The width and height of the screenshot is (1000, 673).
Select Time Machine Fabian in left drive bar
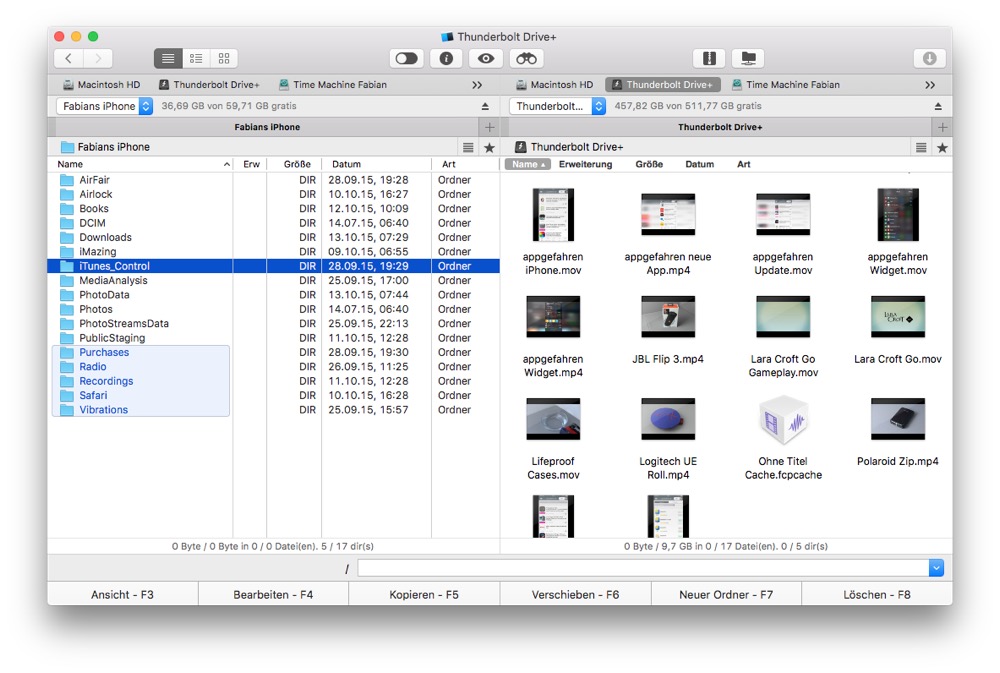coord(333,85)
